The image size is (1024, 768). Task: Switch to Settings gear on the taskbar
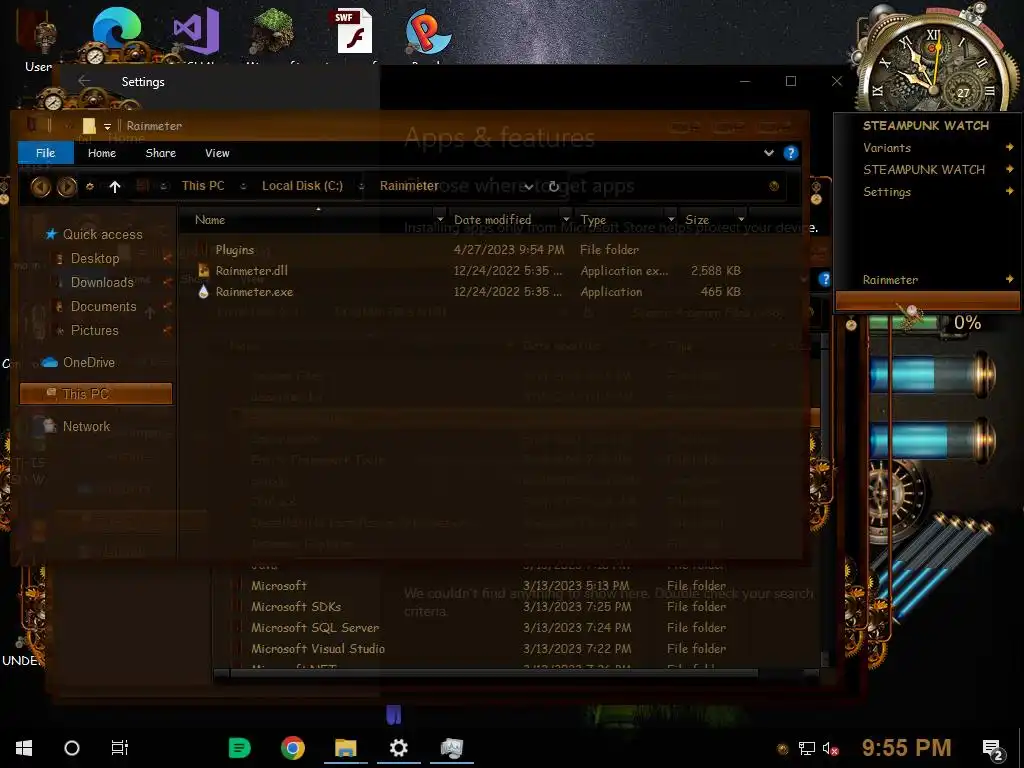pos(398,748)
